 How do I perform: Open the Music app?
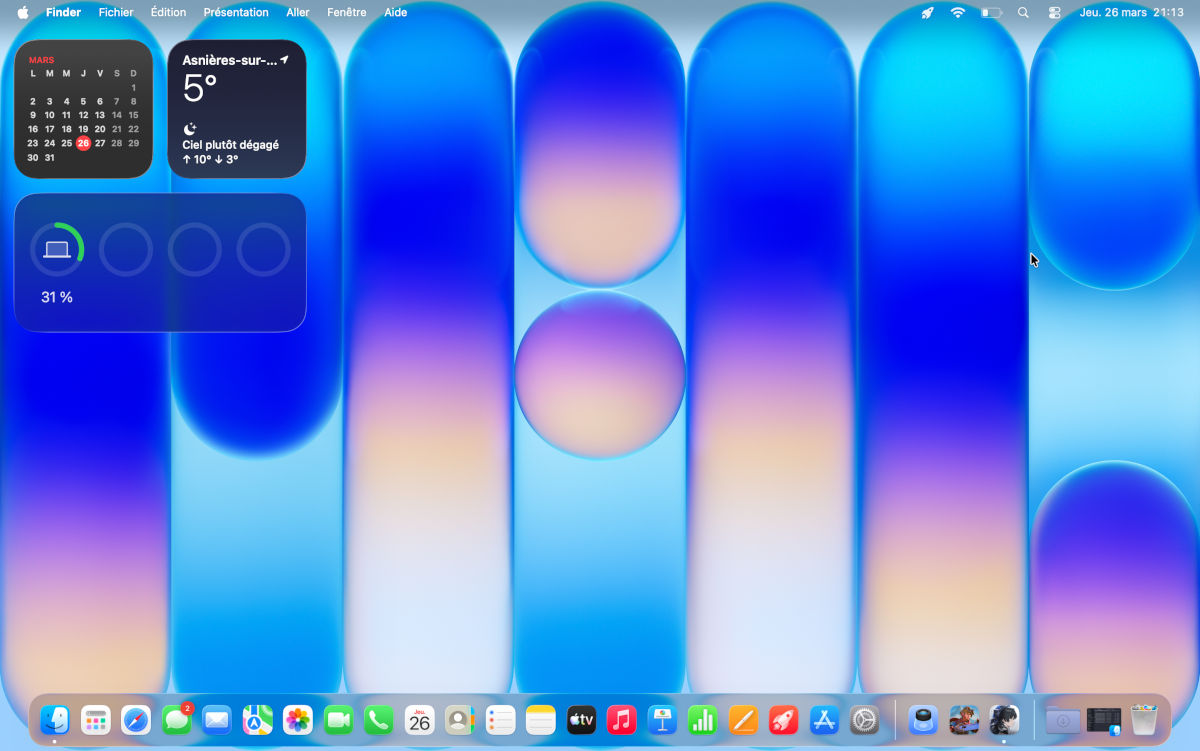coord(621,720)
